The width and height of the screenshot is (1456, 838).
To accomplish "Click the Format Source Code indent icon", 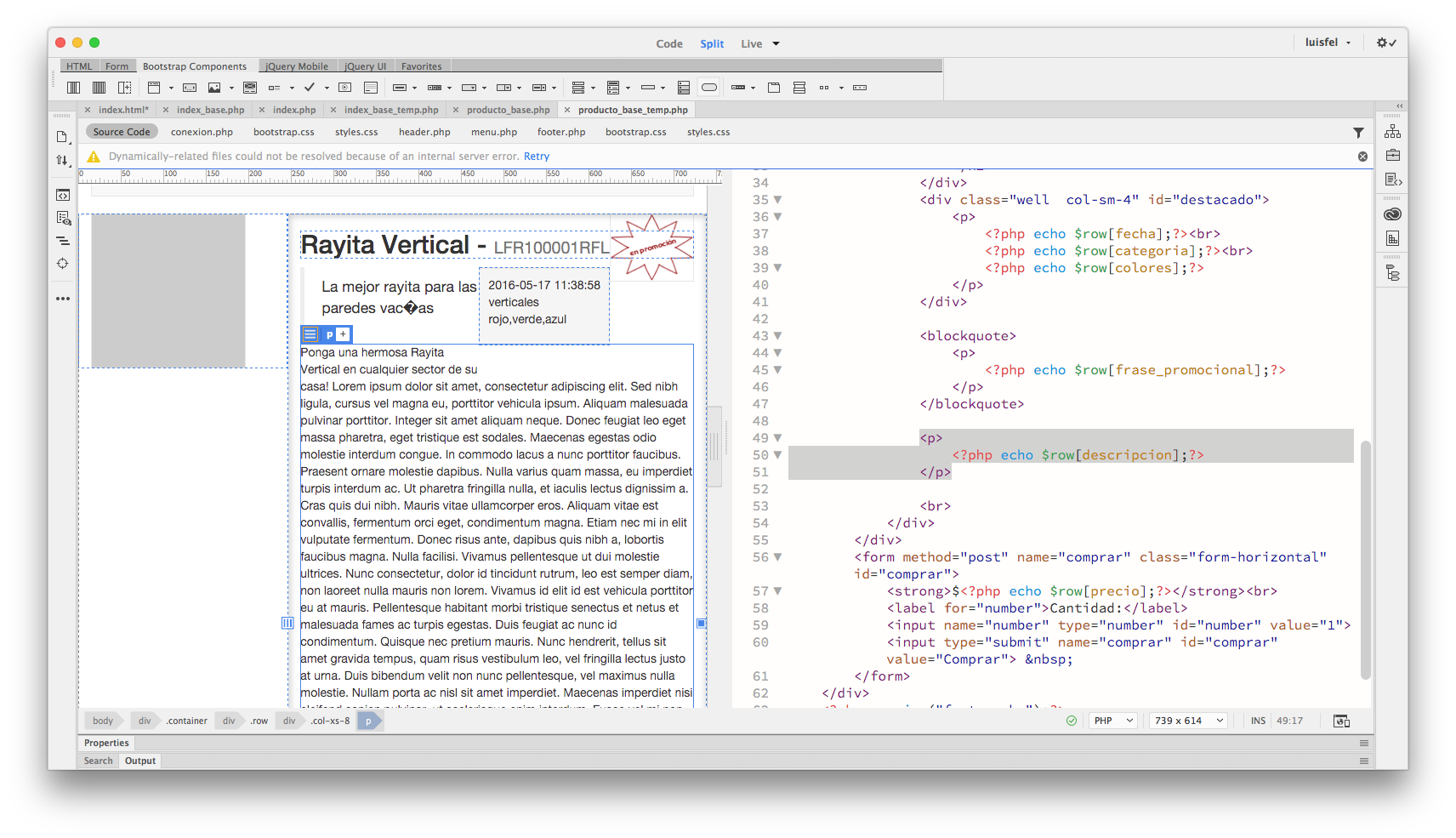I will coord(63,241).
